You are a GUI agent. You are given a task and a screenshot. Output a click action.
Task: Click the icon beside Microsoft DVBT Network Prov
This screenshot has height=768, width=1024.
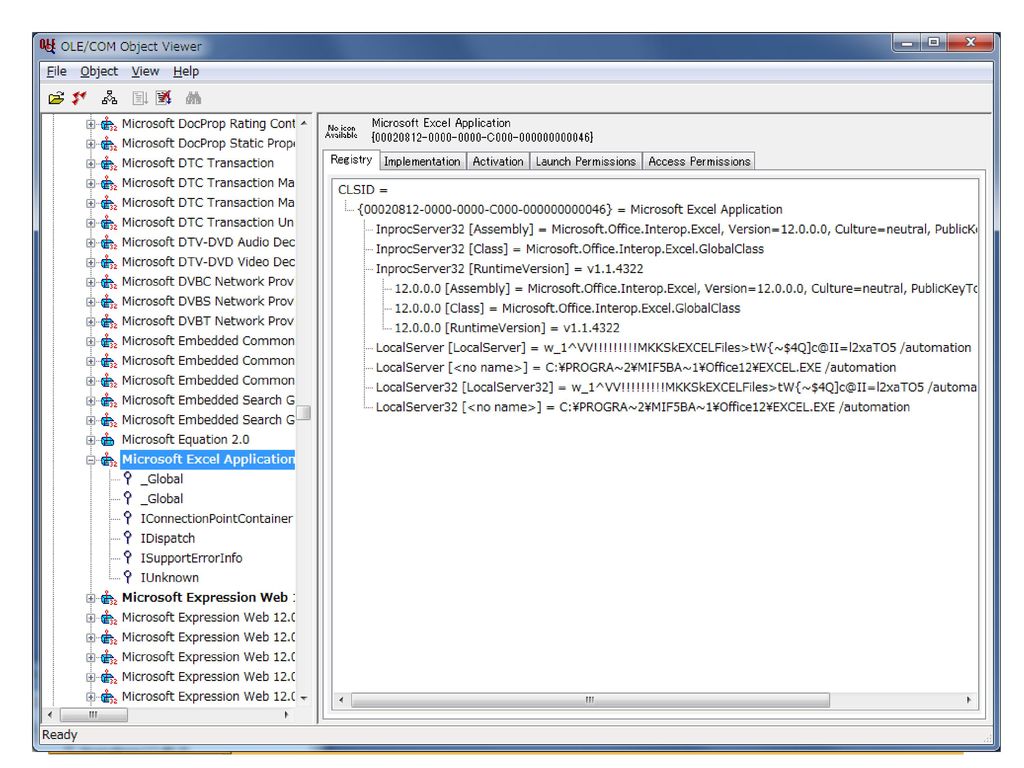[108, 321]
